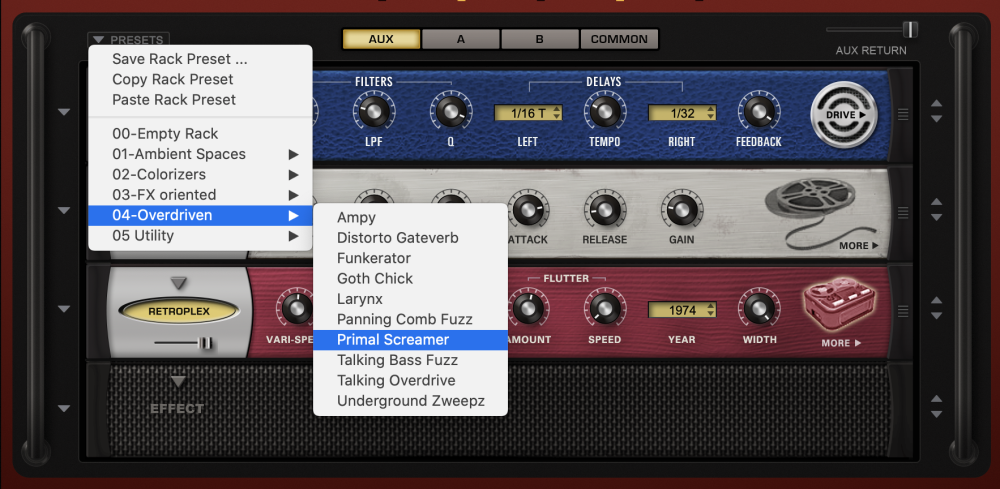Select the Funkerator preset
This screenshot has height=489, width=1000.
click(410, 258)
